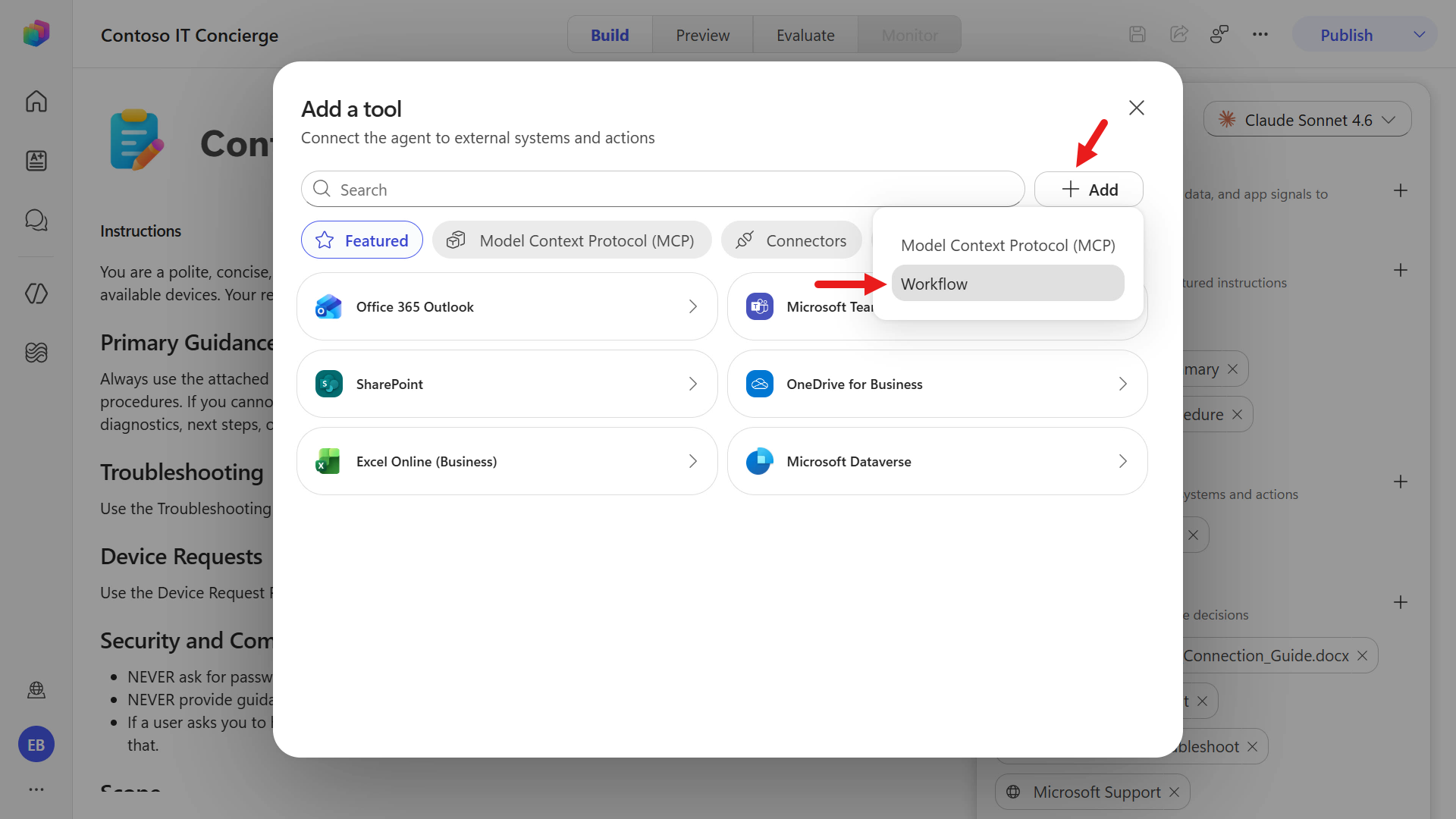Click the Publish button

coord(1346,35)
